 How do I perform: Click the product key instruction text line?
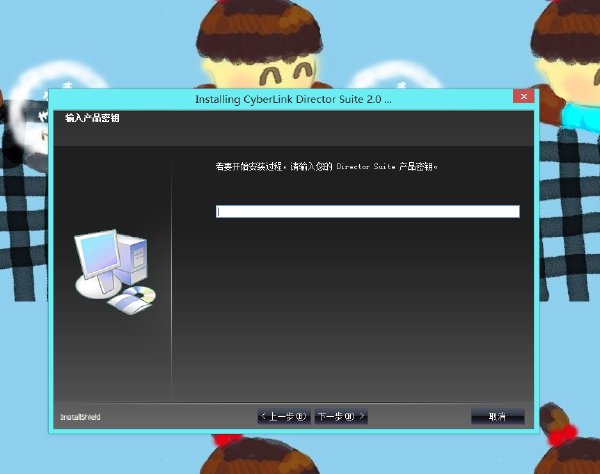326,166
